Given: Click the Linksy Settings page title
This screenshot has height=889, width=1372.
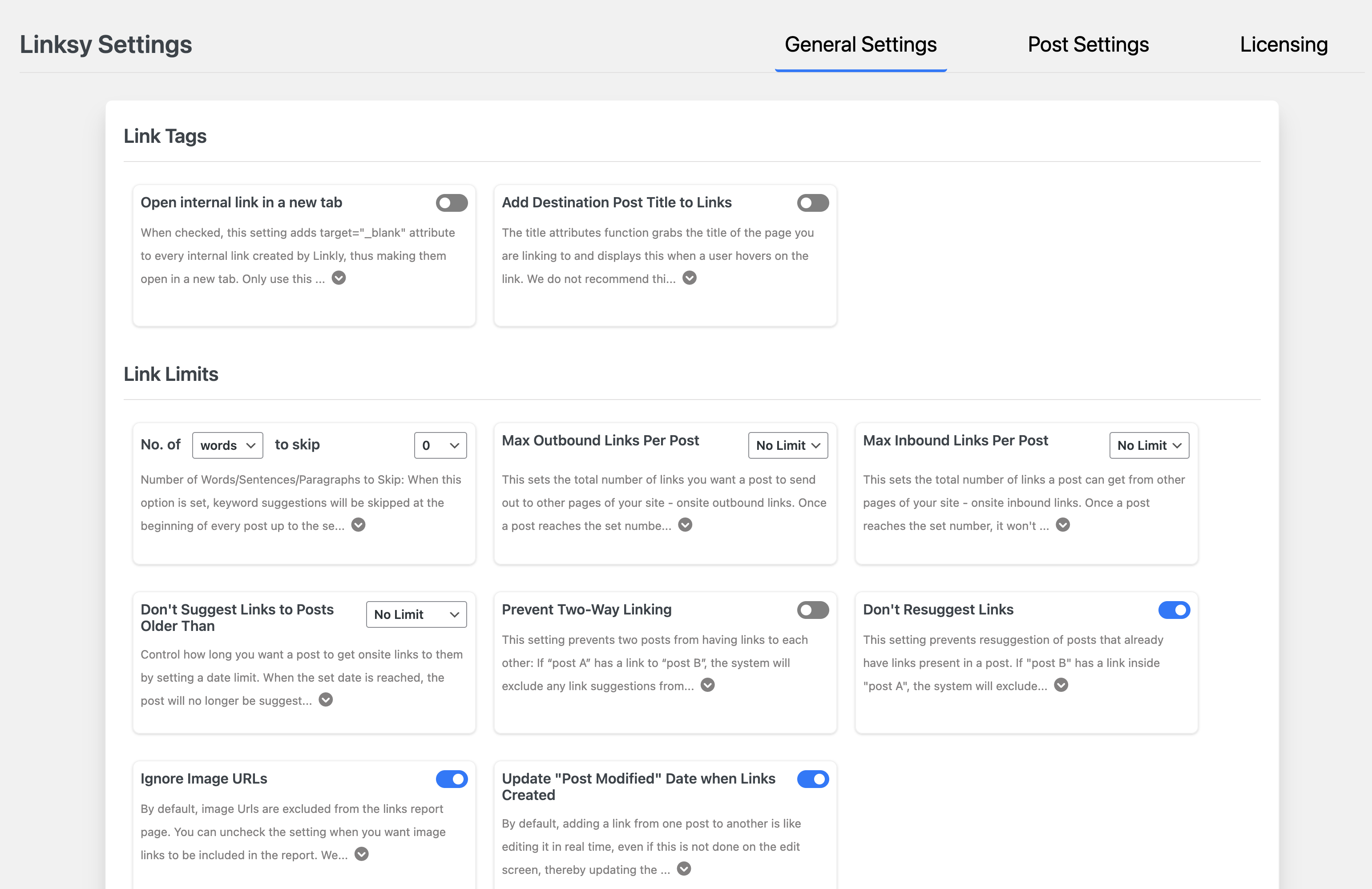Looking at the screenshot, I should point(106,44).
